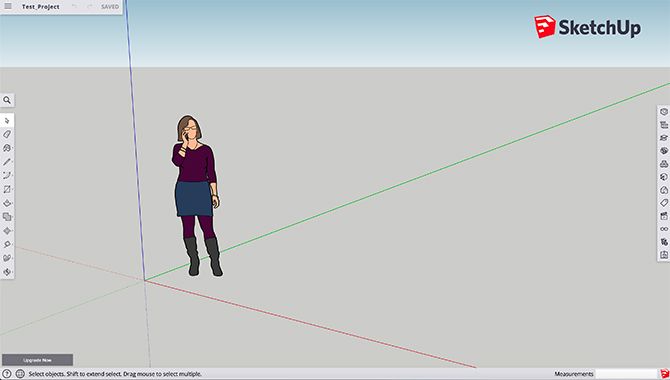Click the undo arrow in the top bar
The height and width of the screenshot is (380, 670).
(75, 6)
